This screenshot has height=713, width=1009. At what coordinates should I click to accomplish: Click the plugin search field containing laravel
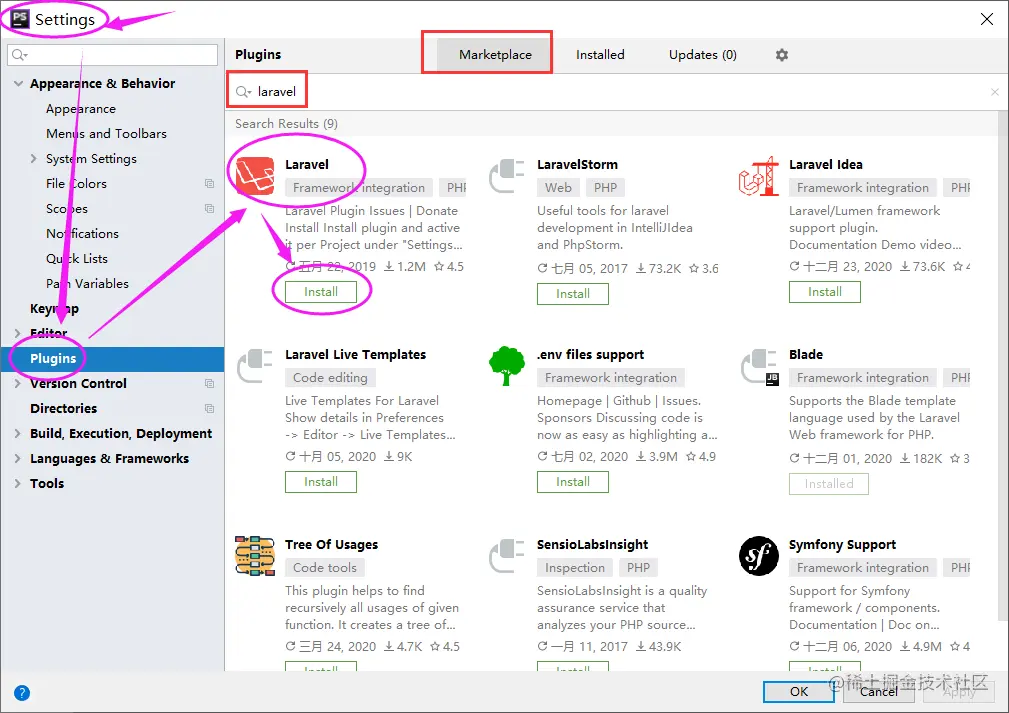pyautogui.click(x=611, y=92)
